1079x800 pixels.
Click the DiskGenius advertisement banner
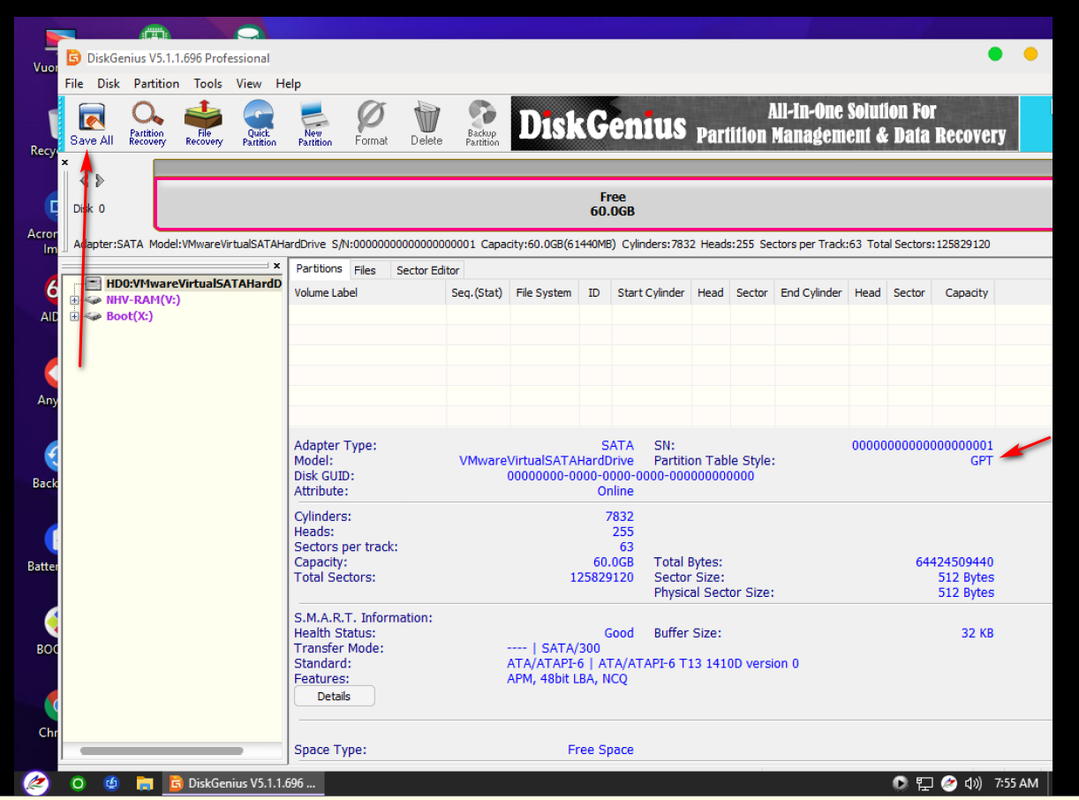[x=764, y=124]
